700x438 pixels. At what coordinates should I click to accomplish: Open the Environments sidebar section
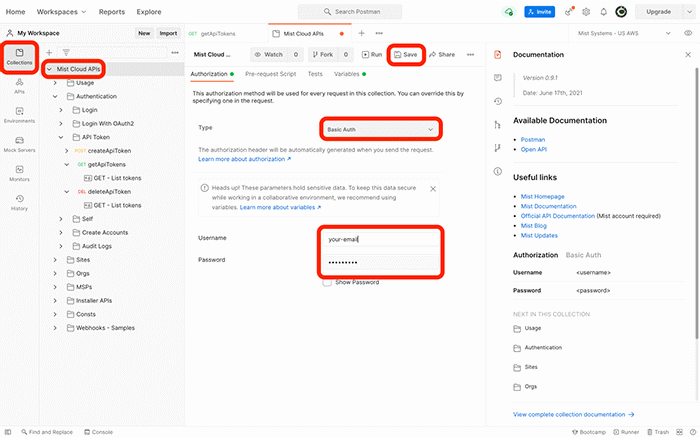tap(19, 115)
